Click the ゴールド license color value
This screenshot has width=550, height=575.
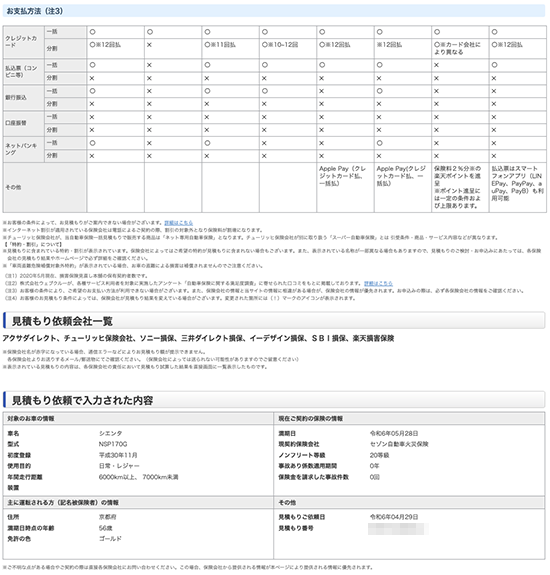point(110,539)
